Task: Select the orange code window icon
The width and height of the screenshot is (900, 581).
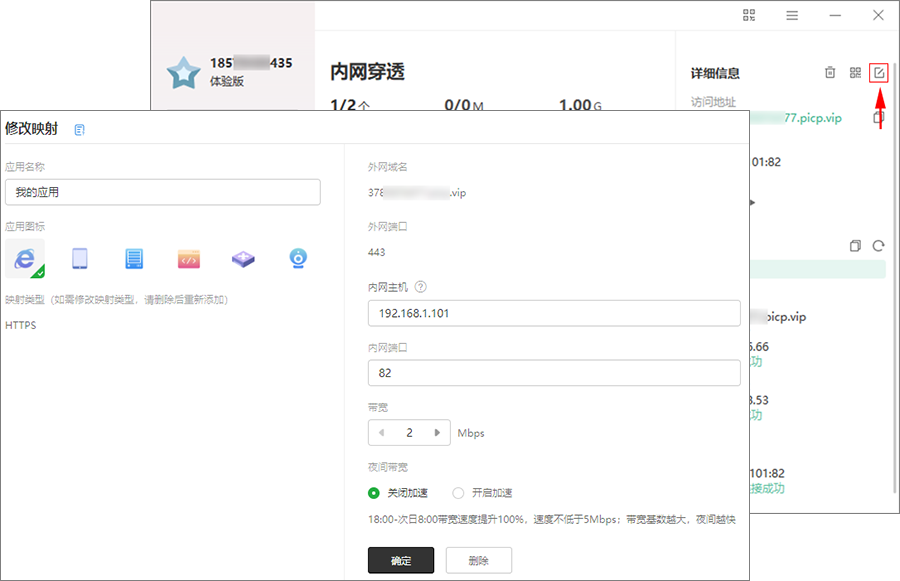Action: click(x=189, y=259)
